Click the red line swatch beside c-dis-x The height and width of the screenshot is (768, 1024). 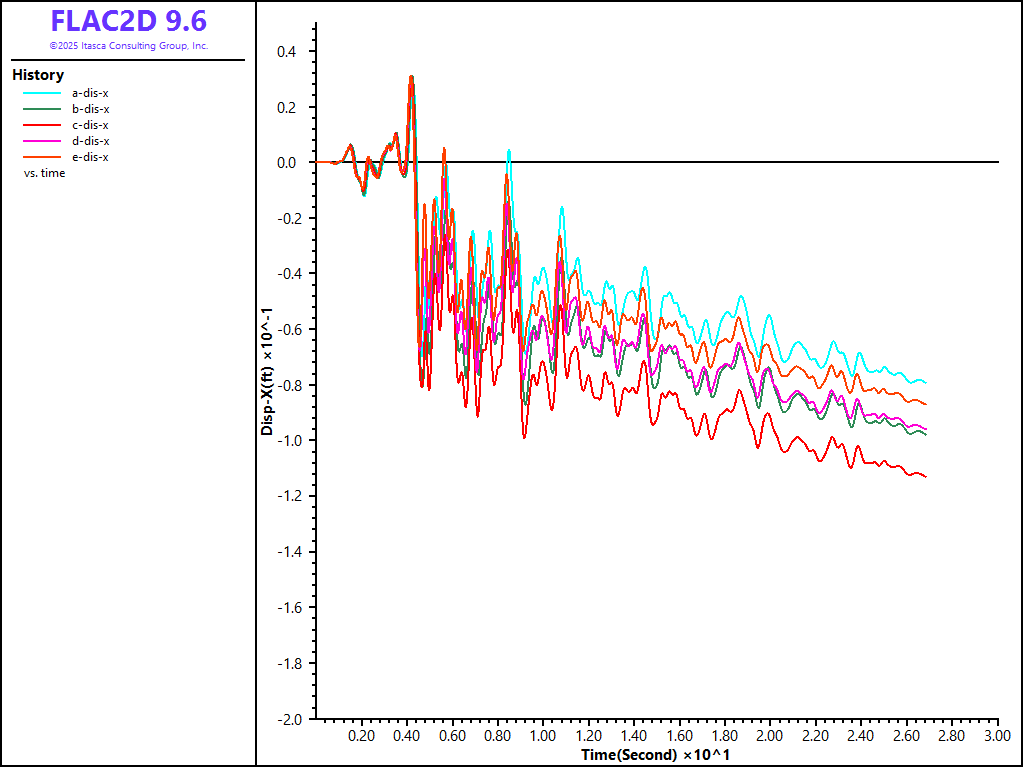tap(40, 125)
